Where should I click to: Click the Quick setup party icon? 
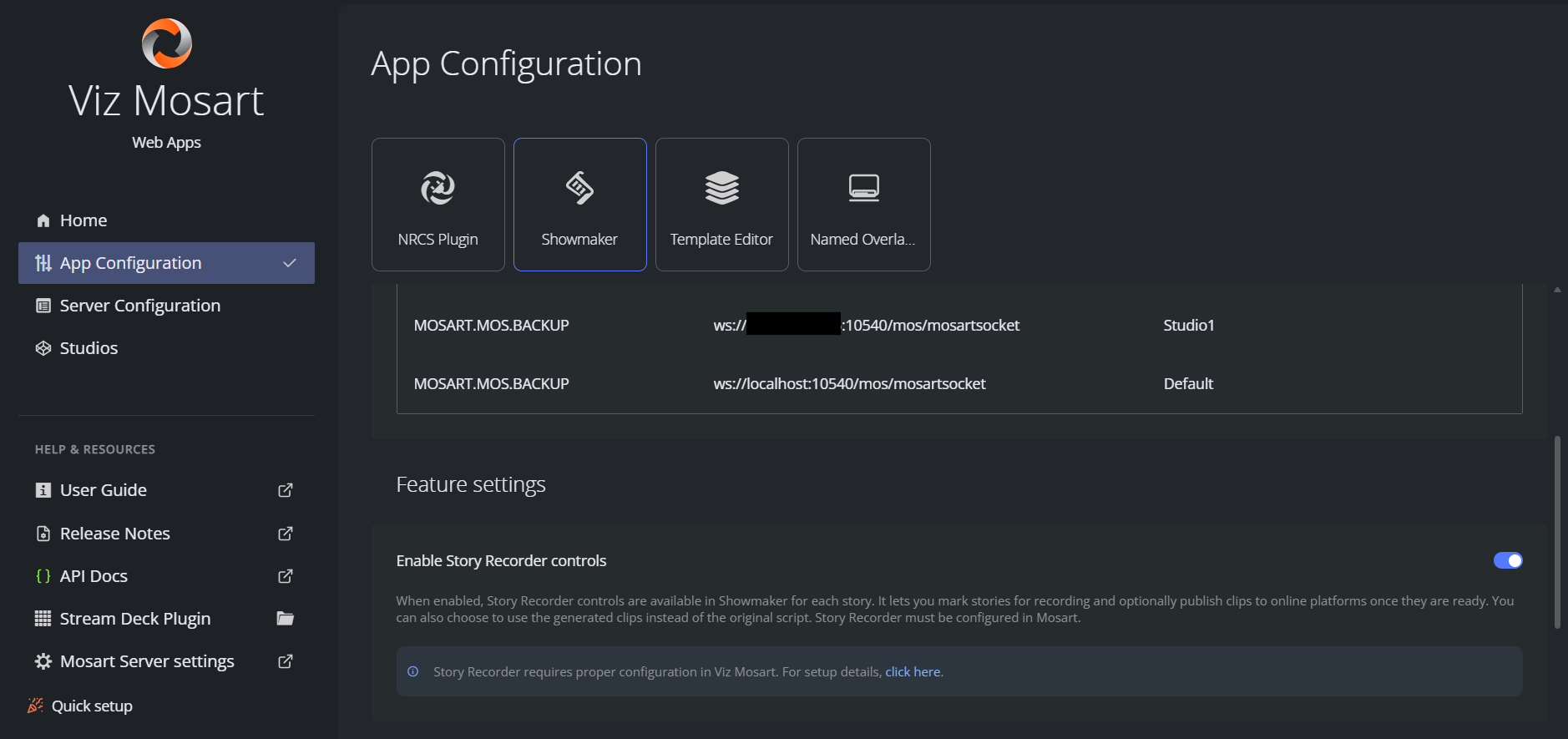(35, 706)
